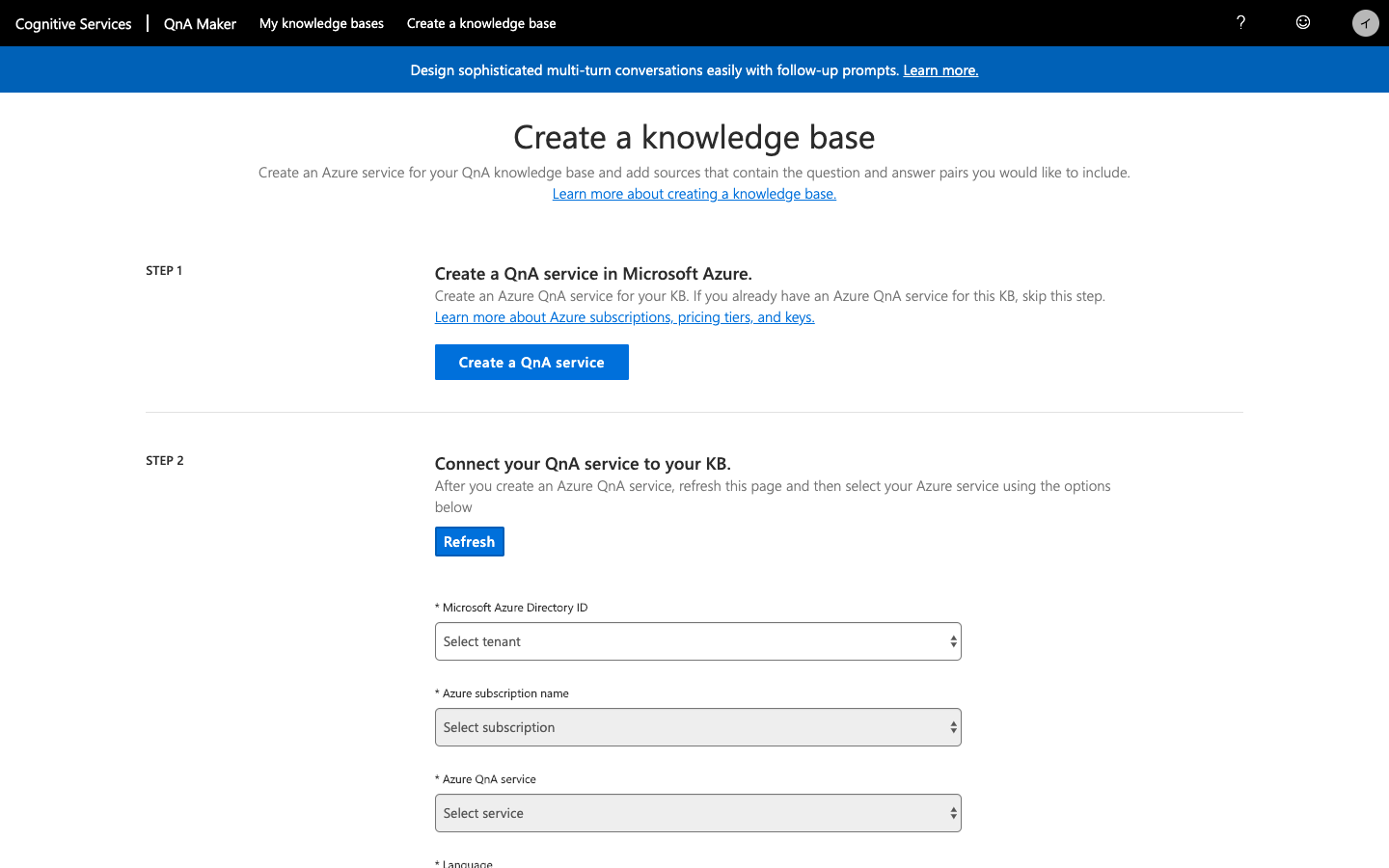Click the STEP 2 label
Image resolution: width=1389 pixels, height=868 pixels.
165,461
